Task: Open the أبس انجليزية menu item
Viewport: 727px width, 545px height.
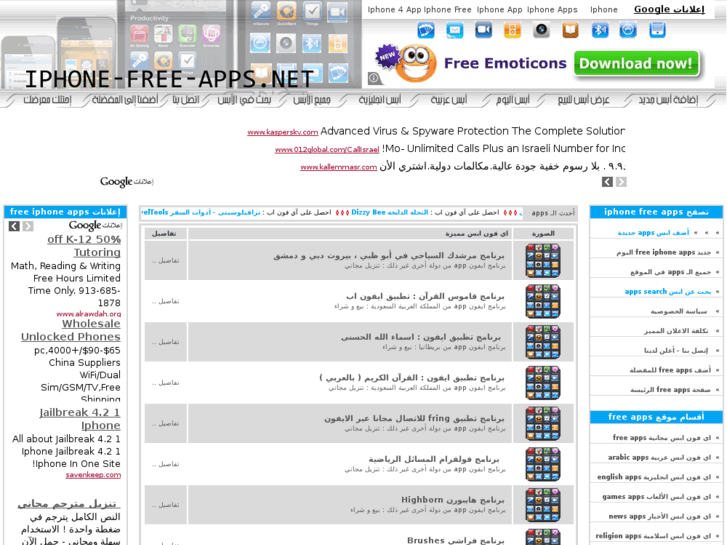Action: 380,100
